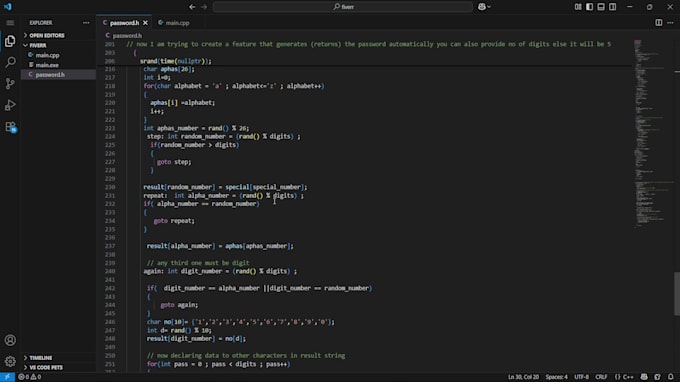Image resolution: width=680 pixels, height=382 pixels.
Task: Click the sticky srand(time(nullptr)) line
Action: [x=176, y=61]
